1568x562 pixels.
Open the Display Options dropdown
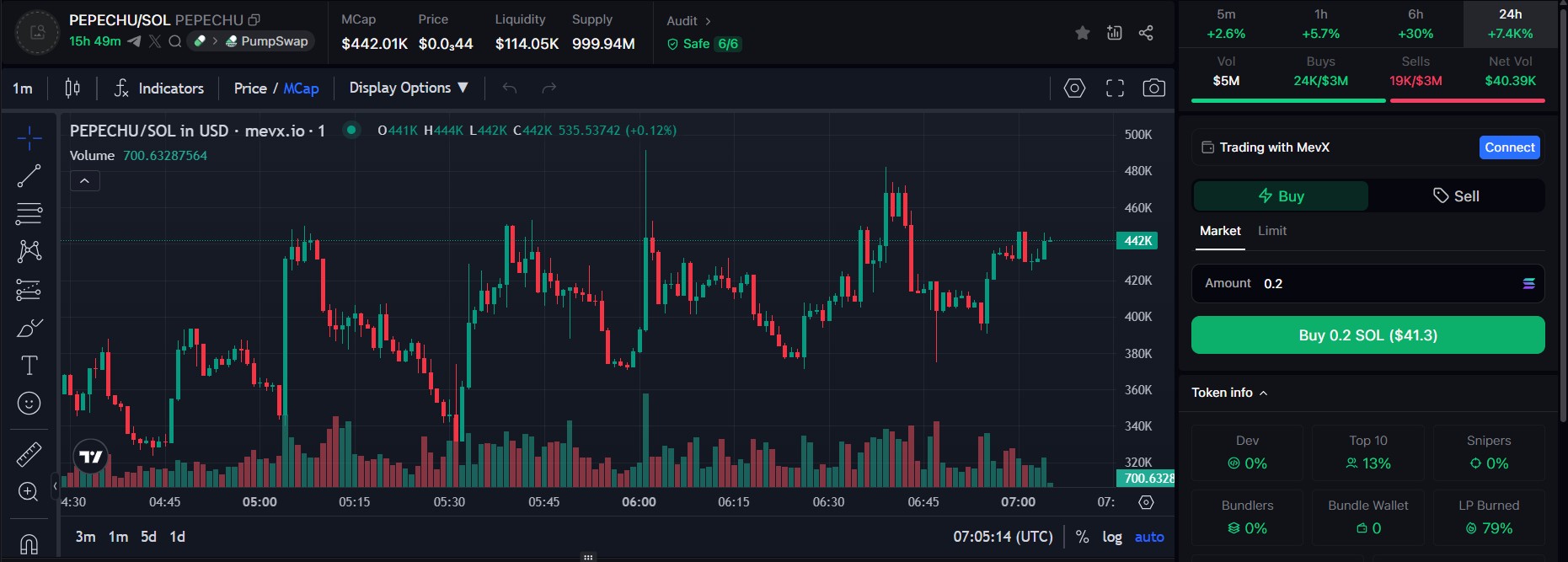[x=409, y=88]
